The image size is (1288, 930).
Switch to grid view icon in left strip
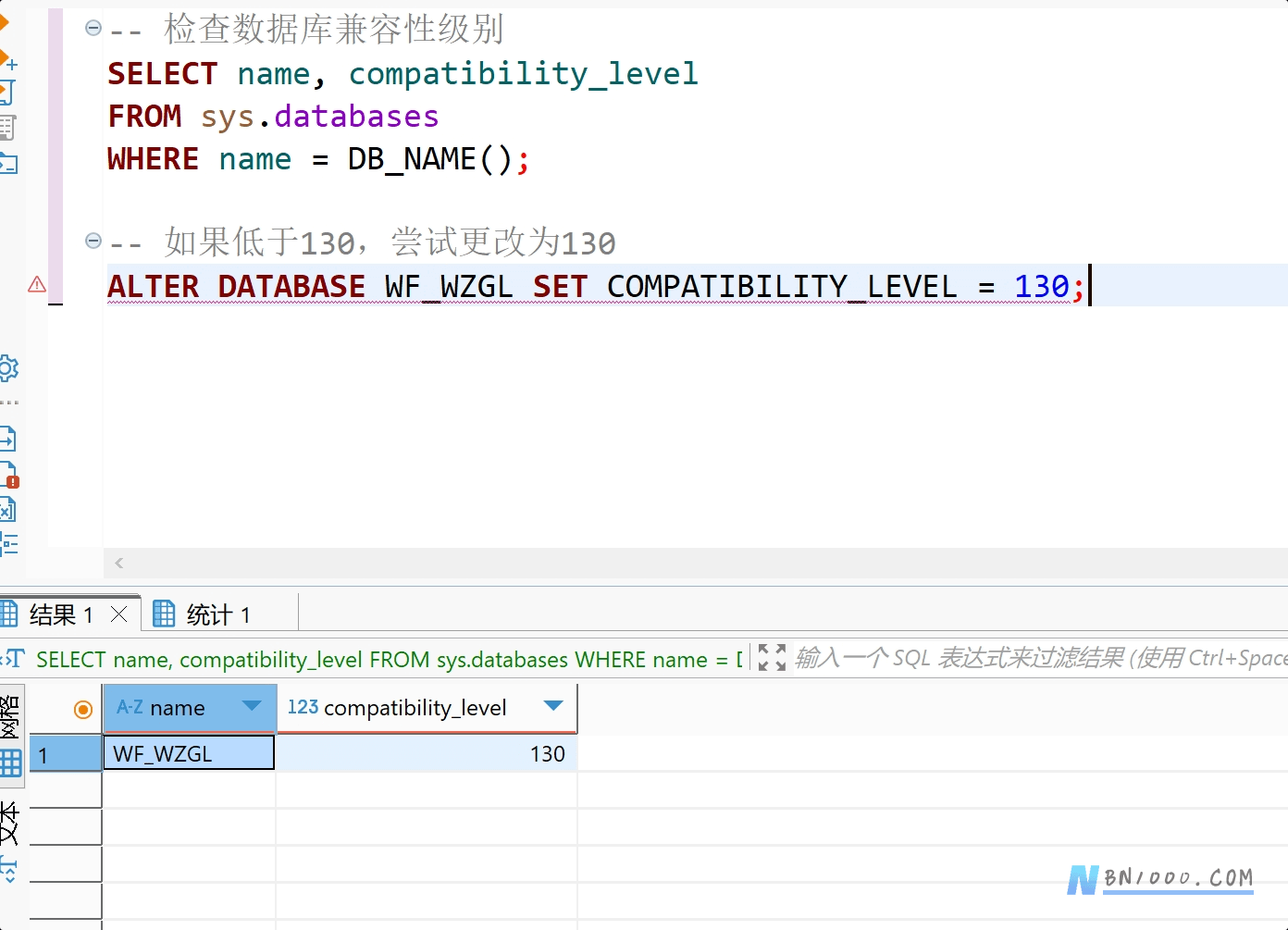(x=11, y=763)
